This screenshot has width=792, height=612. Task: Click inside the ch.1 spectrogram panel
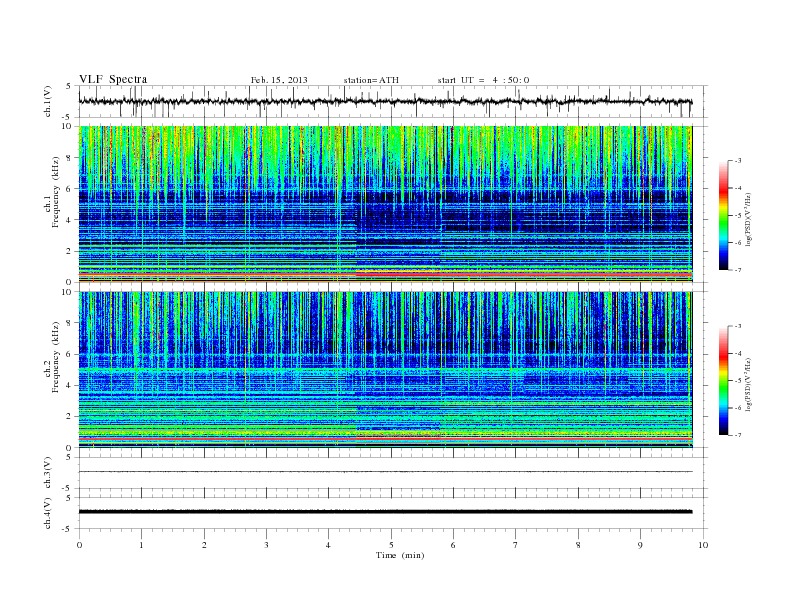[x=385, y=204]
